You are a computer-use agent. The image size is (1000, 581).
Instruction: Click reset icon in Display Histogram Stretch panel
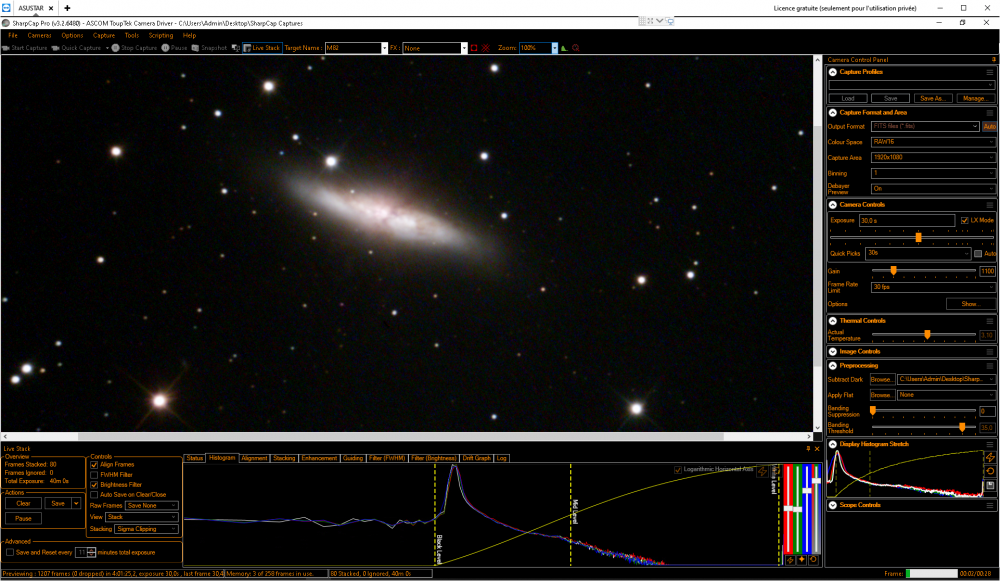tap(990, 471)
